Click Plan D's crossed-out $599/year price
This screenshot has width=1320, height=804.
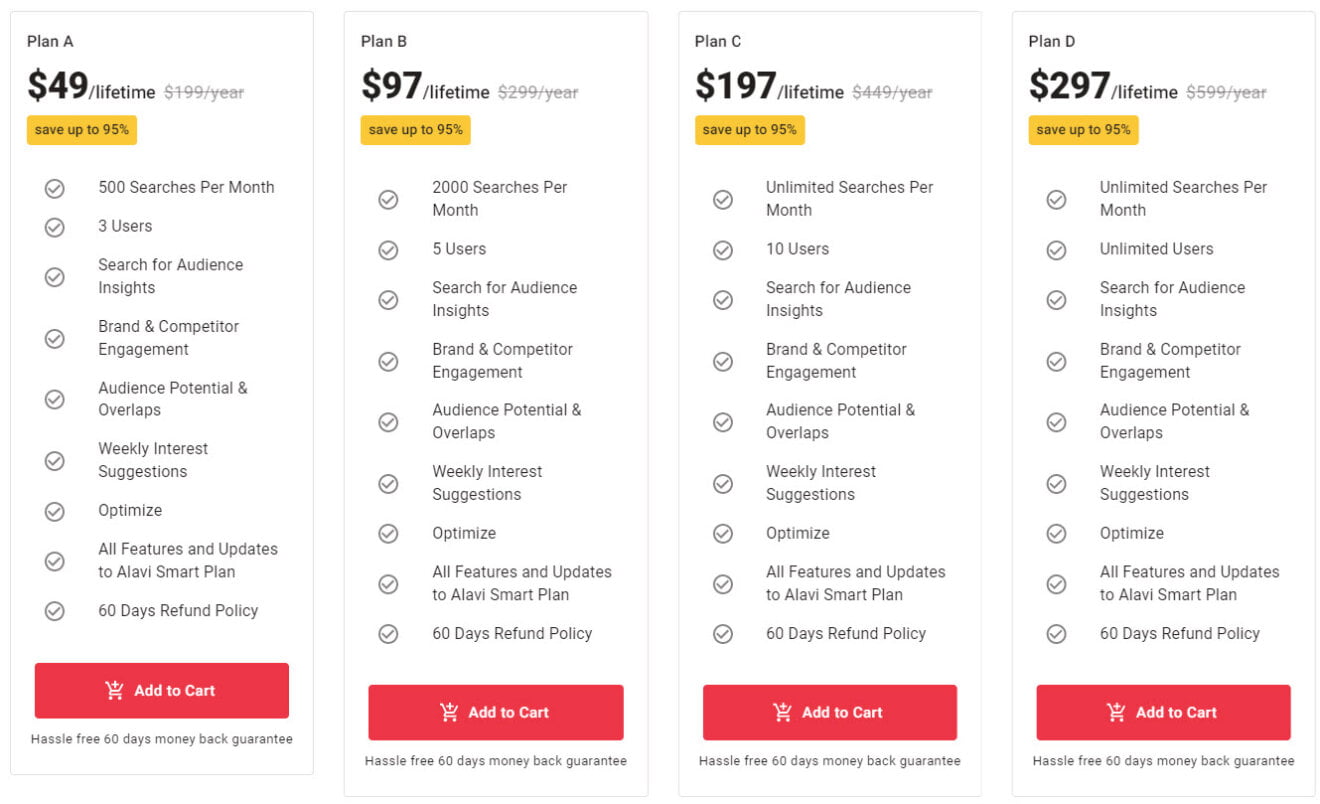(x=1226, y=92)
